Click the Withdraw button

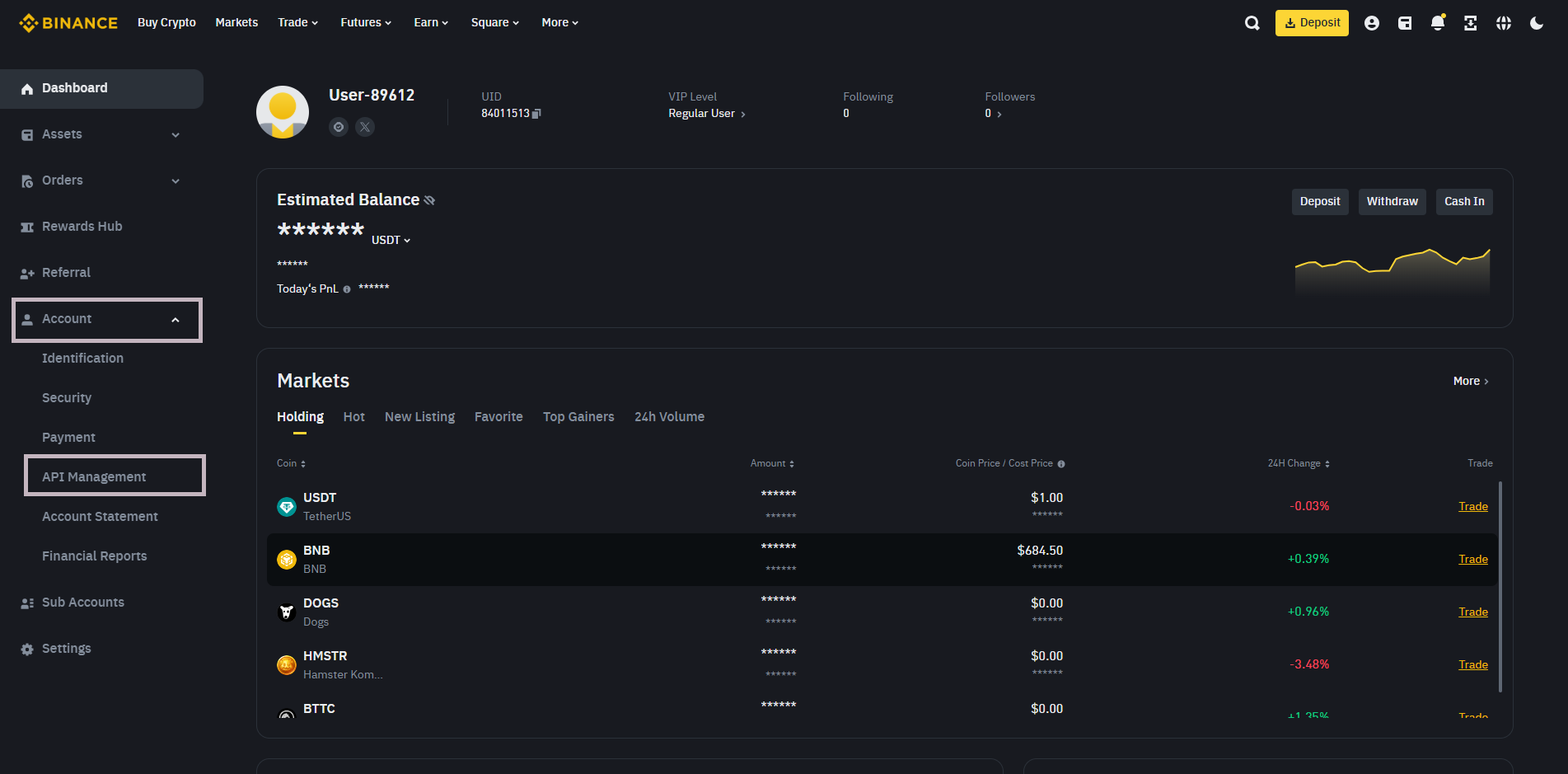pyautogui.click(x=1392, y=202)
